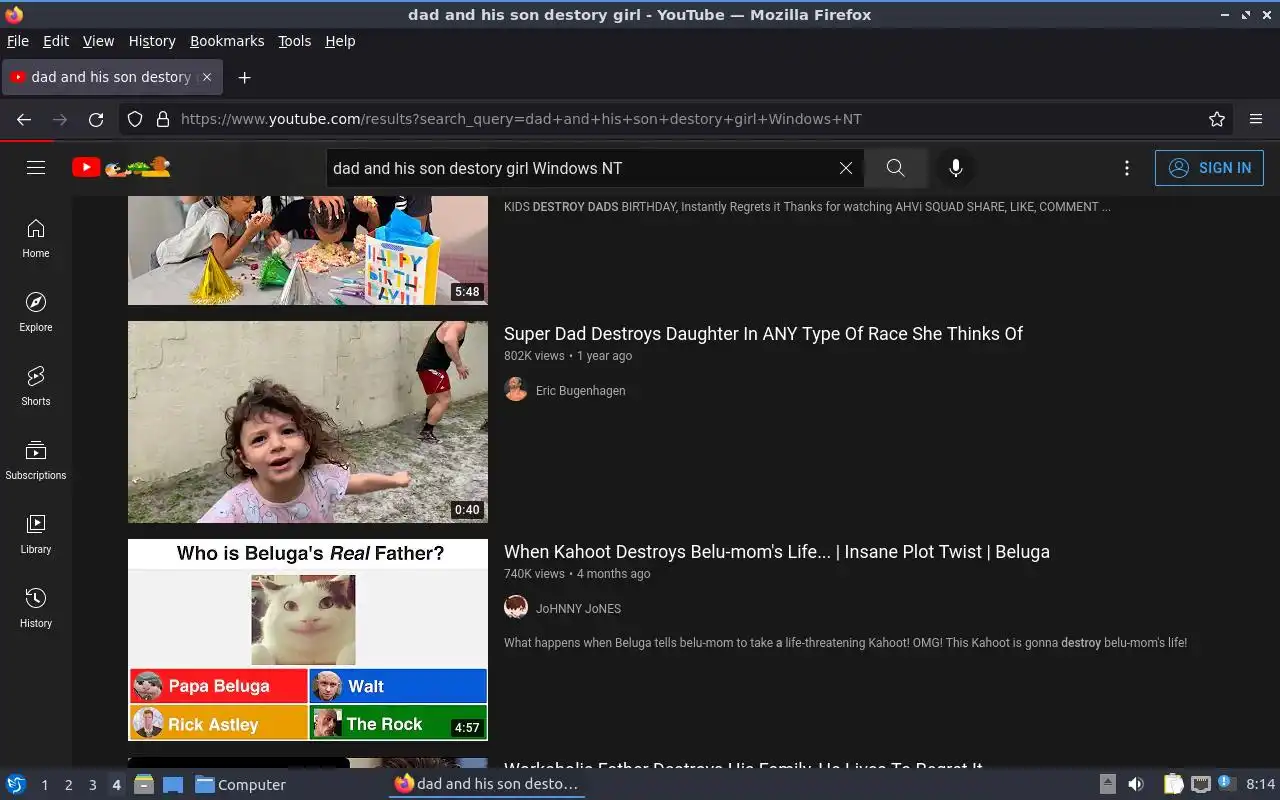Screen dimensions: 1280x800
Task: Click the magnifier search button
Action: pos(895,168)
